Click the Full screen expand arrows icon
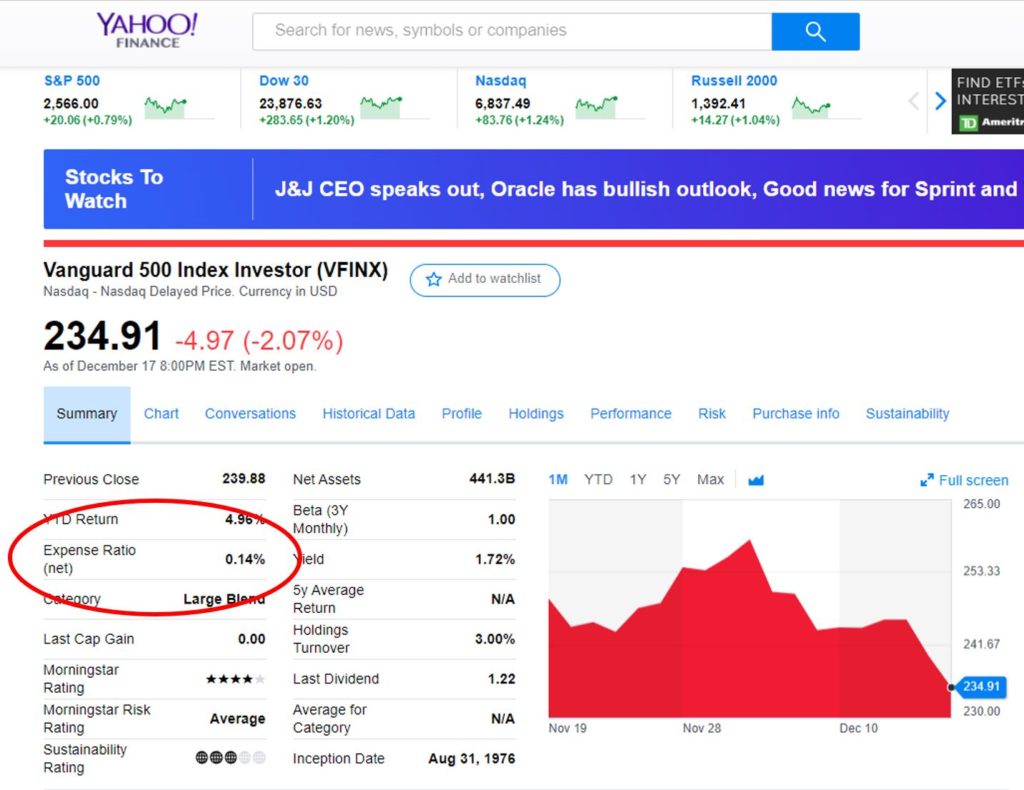 pyautogui.click(x=927, y=481)
